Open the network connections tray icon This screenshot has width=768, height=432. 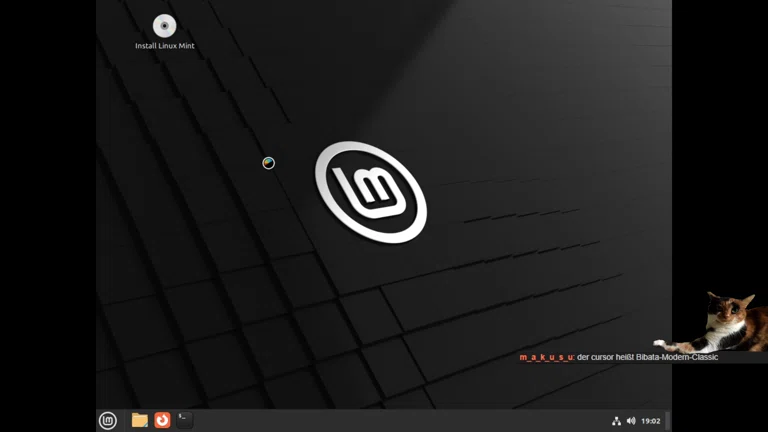(616, 421)
